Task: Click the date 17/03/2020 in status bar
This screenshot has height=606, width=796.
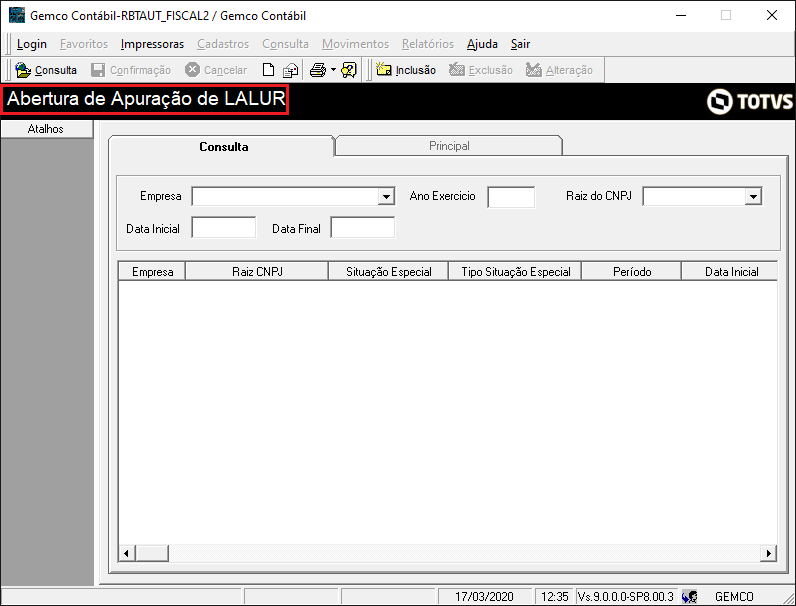Action: (x=484, y=596)
